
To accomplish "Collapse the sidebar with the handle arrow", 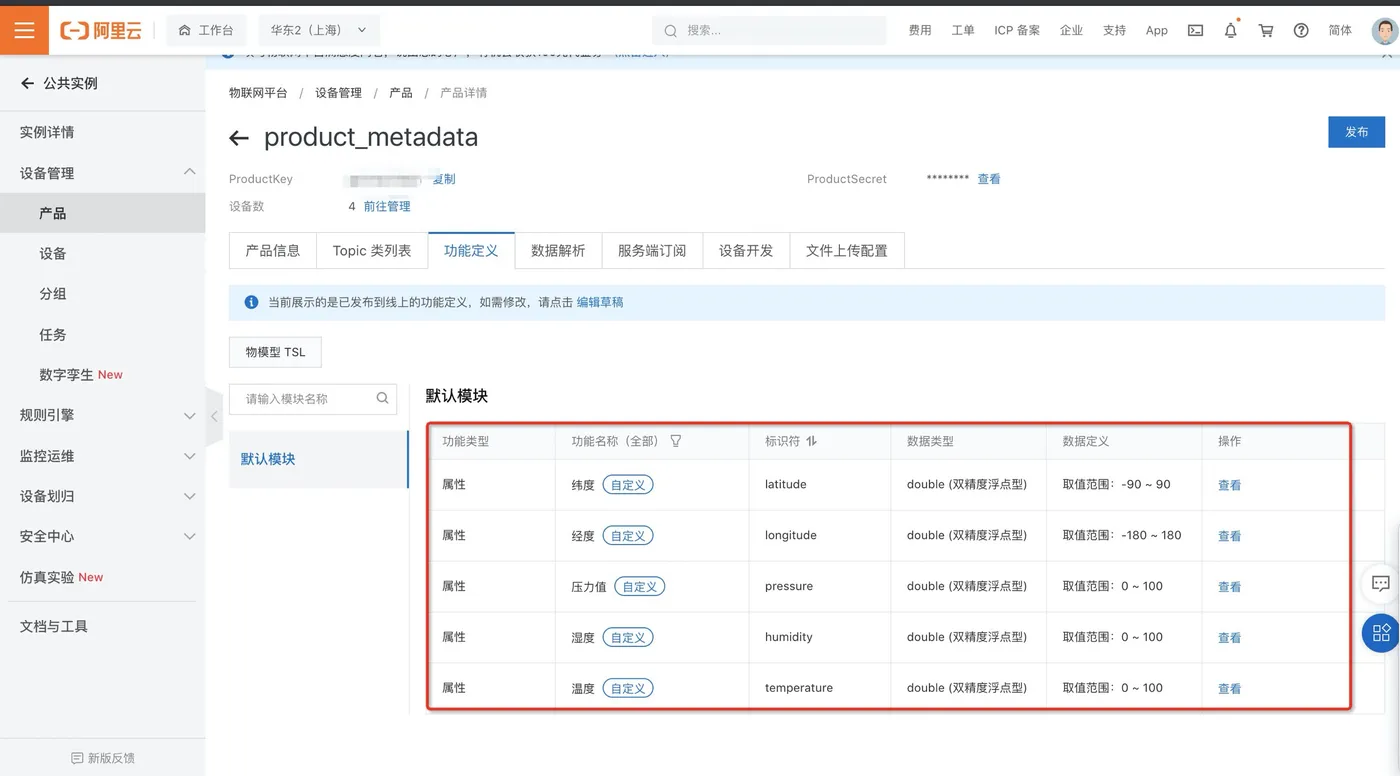I will click(x=213, y=416).
